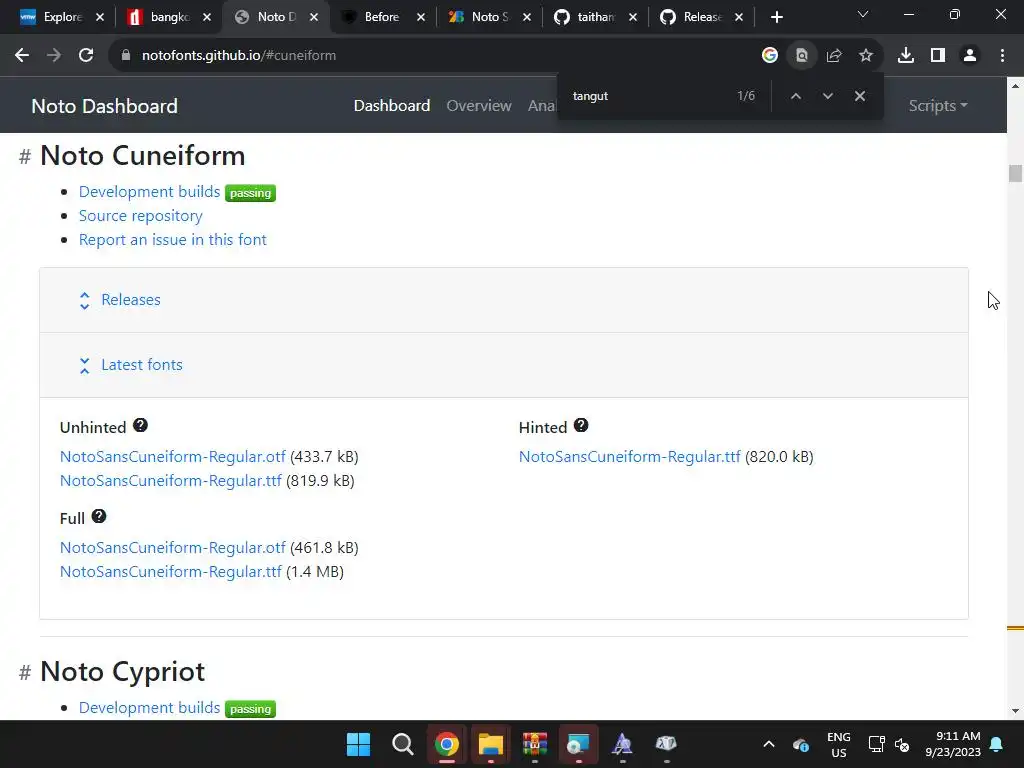The image size is (1024, 768).
Task: Open a new browser tab
Action: pyautogui.click(x=776, y=17)
